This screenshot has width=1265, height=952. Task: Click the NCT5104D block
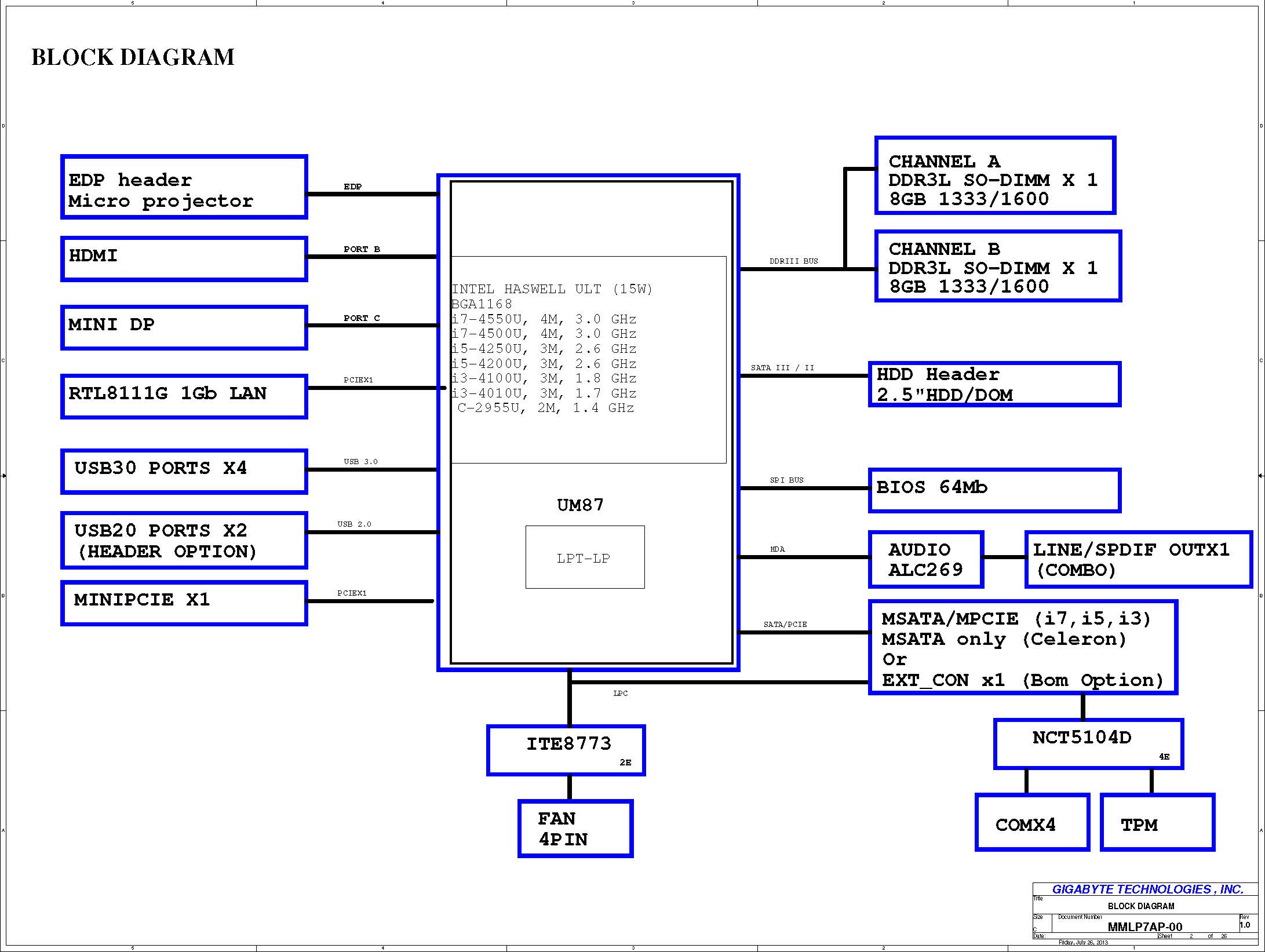click(1088, 744)
